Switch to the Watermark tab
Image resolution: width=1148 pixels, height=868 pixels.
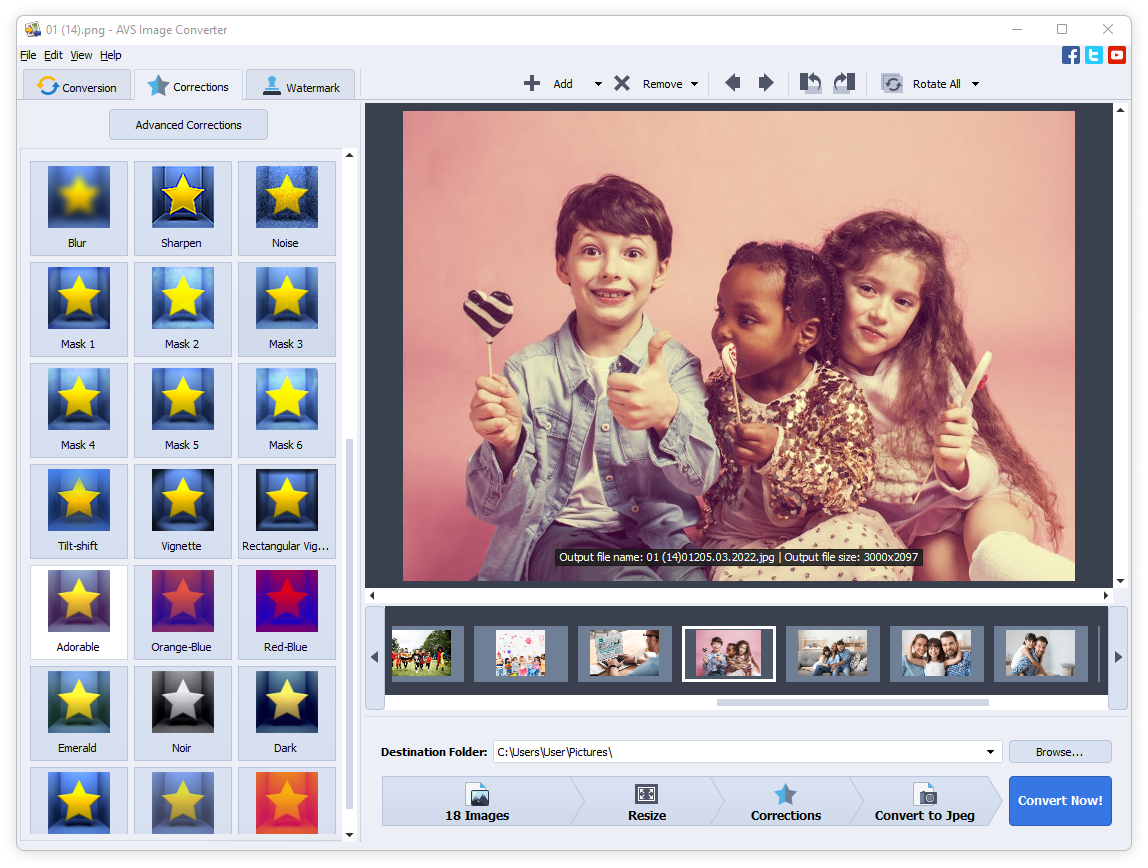[x=301, y=86]
